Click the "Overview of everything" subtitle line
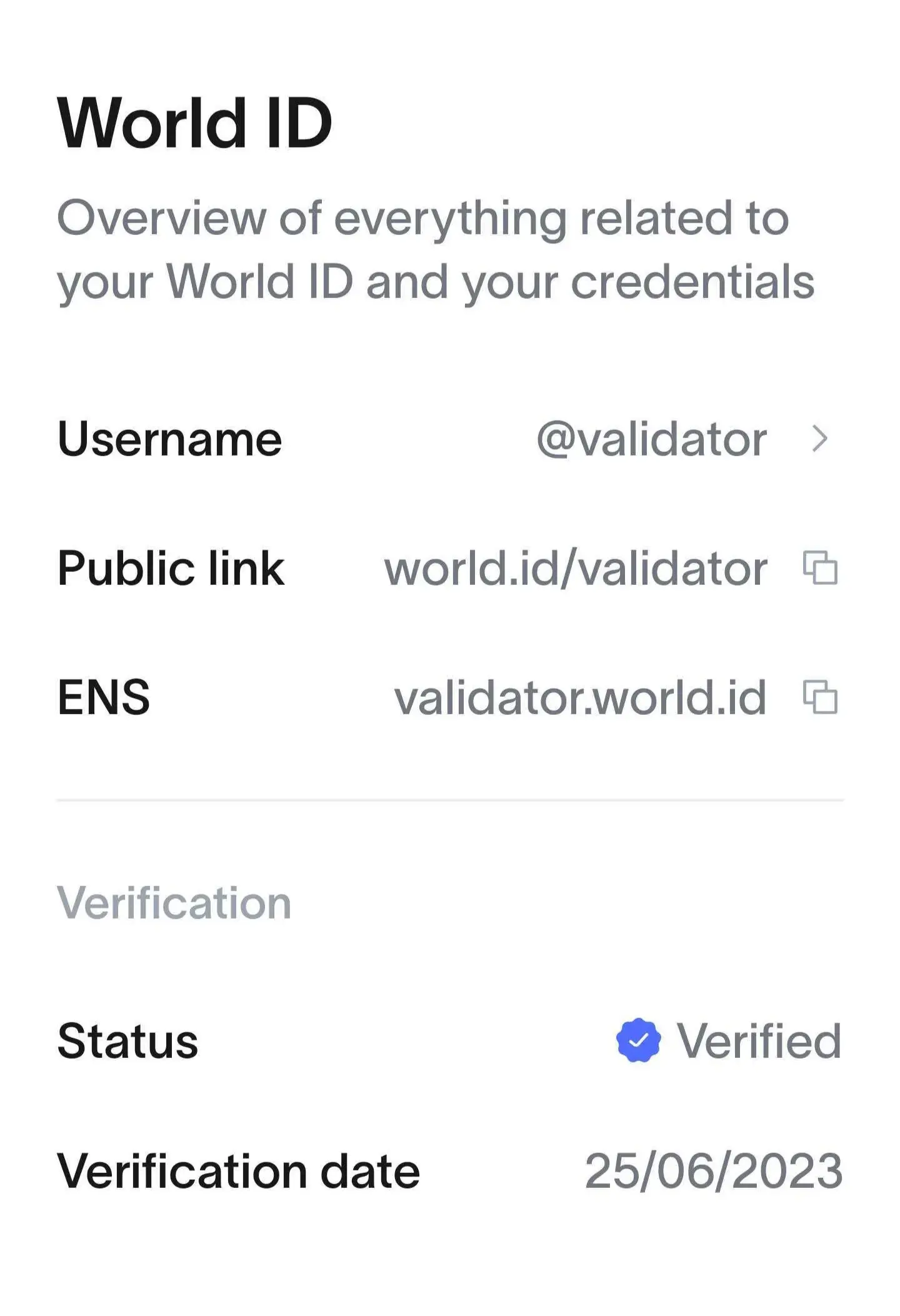The height and width of the screenshot is (1316, 900). point(422,218)
